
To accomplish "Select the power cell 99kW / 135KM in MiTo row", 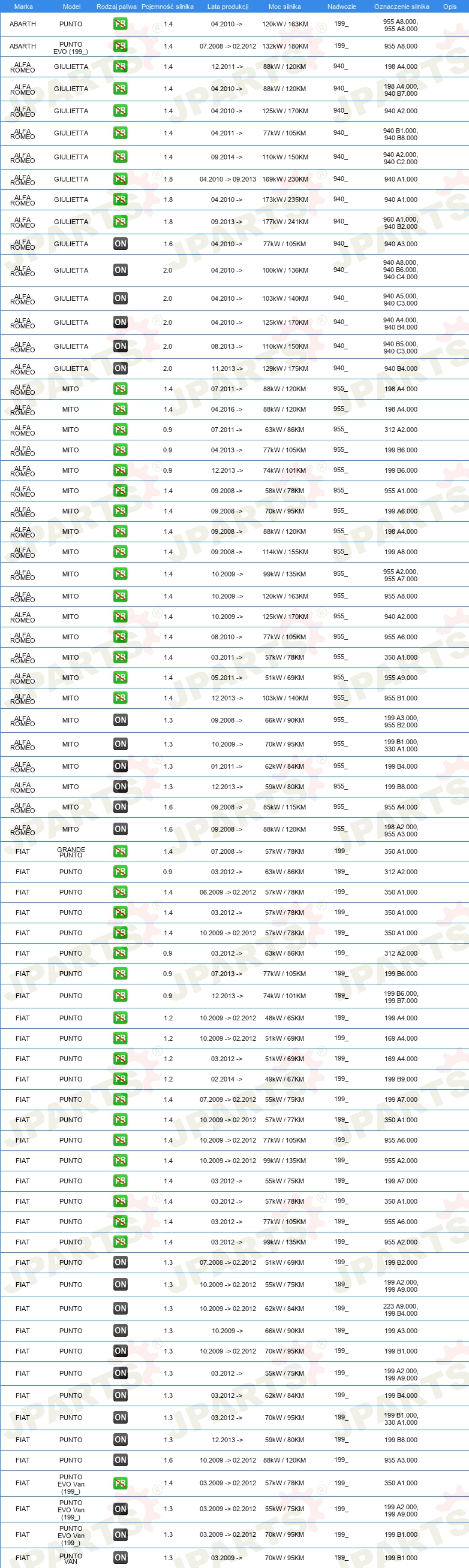I will click(284, 574).
